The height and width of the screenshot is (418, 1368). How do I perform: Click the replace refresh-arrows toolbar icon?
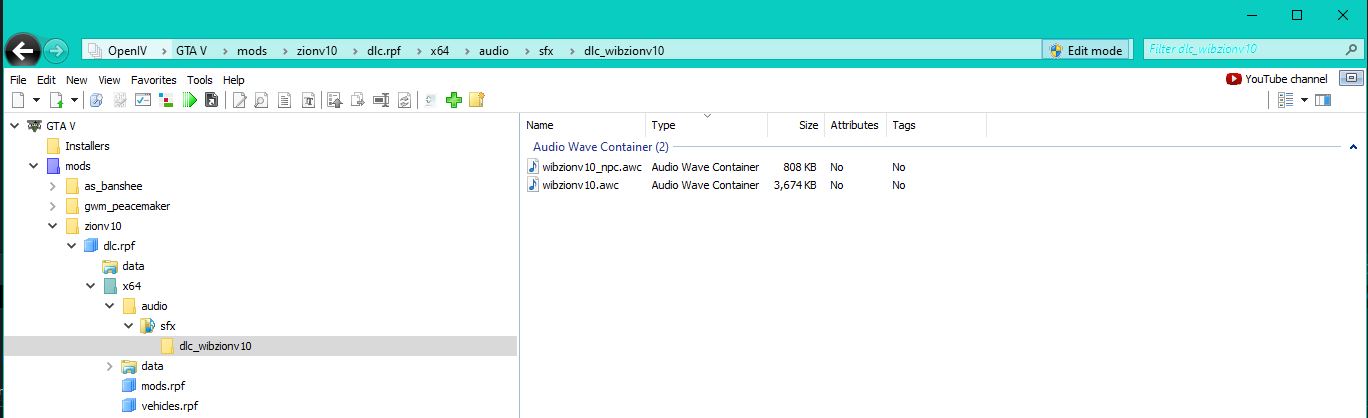point(404,100)
